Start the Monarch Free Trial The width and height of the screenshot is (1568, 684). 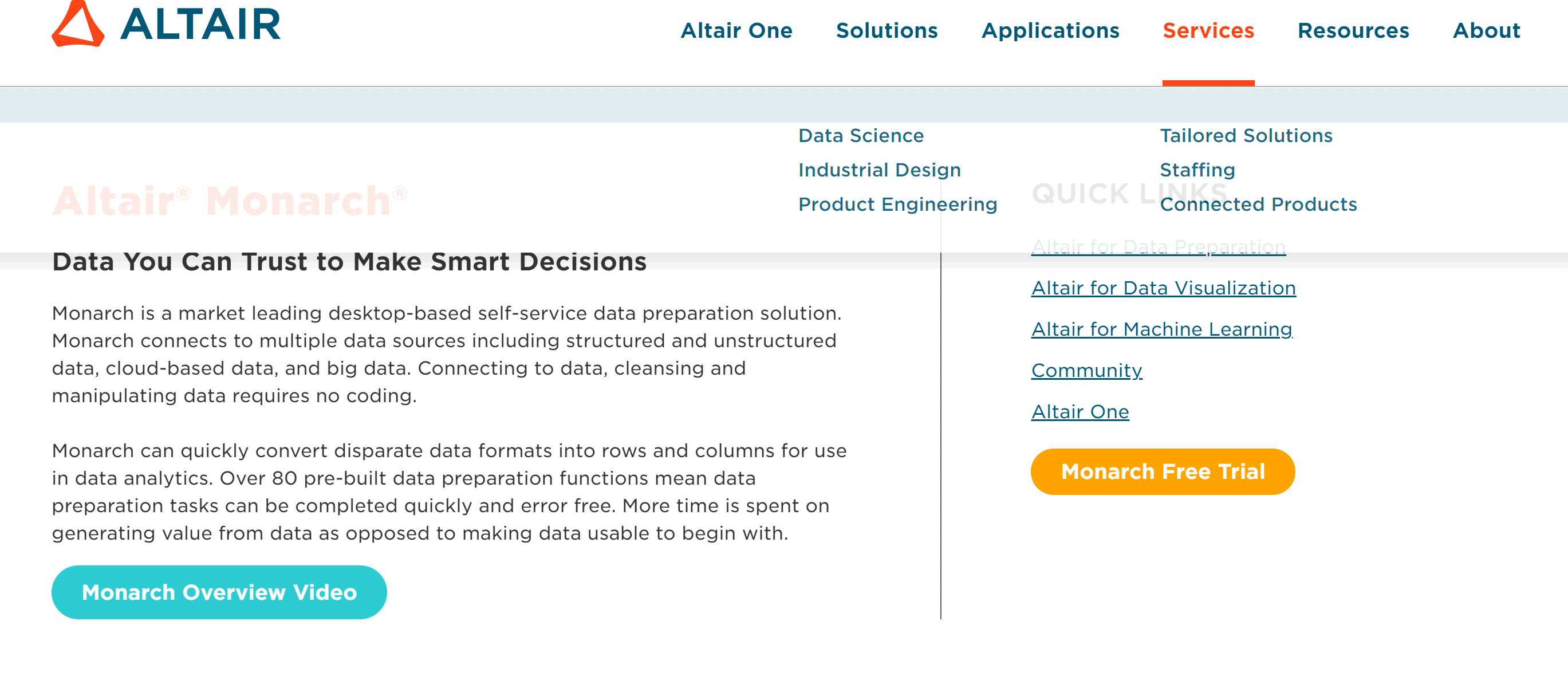(1162, 471)
